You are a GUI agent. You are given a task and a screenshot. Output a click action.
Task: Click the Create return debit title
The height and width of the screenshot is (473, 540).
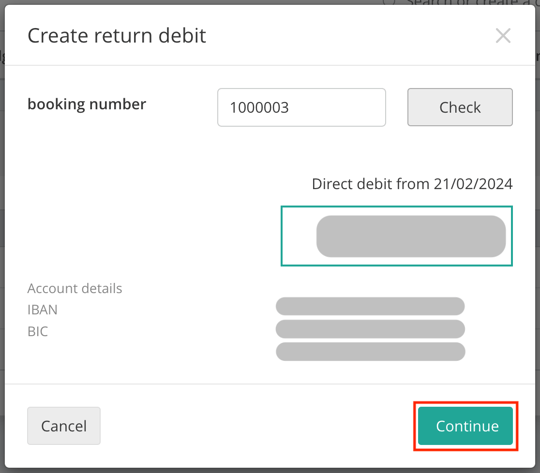pos(117,35)
